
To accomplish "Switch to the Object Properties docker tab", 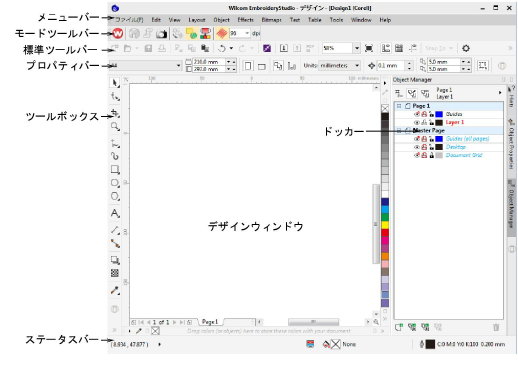I will pos(511,145).
